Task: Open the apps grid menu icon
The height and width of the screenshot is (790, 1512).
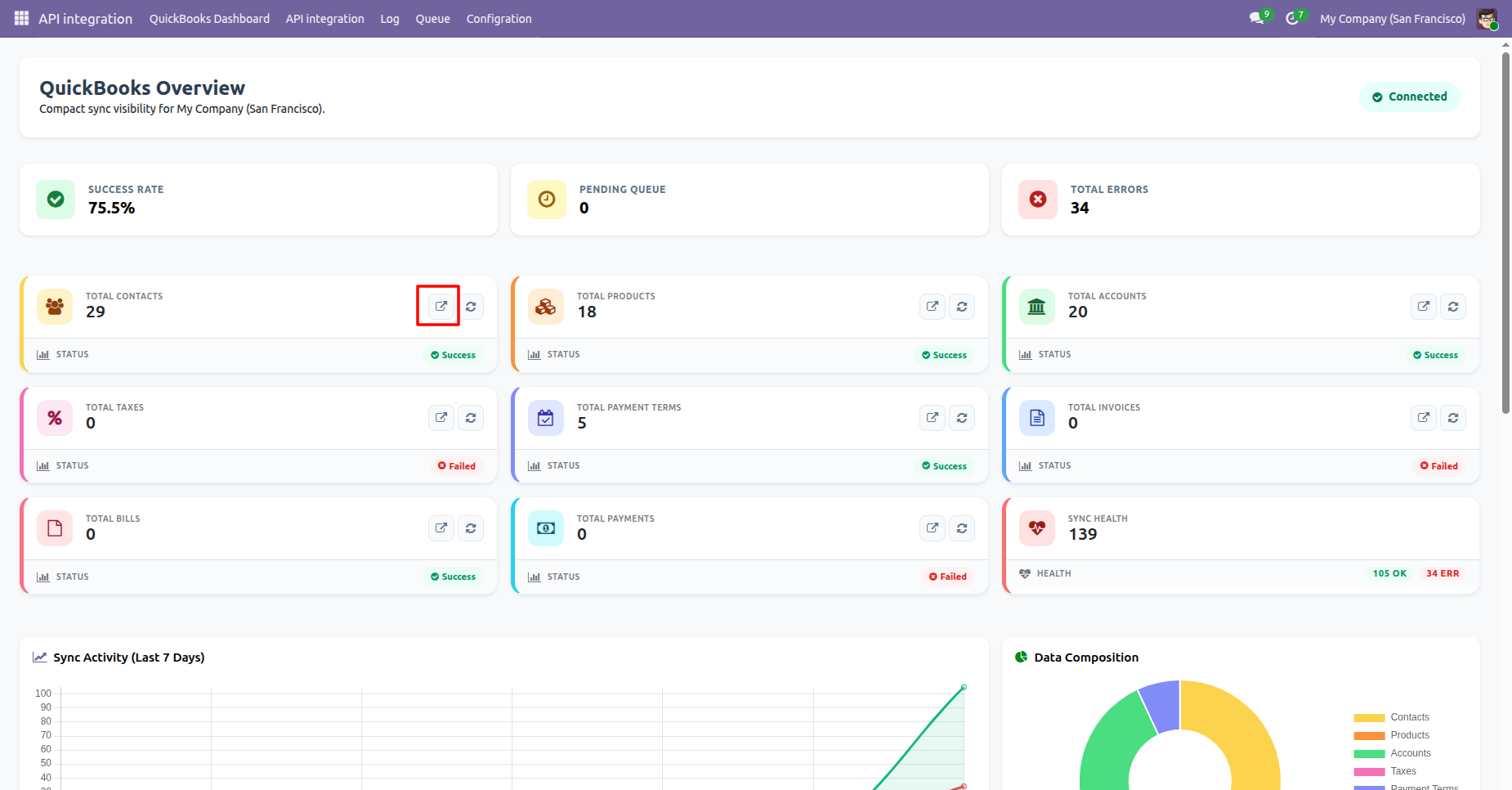Action: [x=22, y=18]
